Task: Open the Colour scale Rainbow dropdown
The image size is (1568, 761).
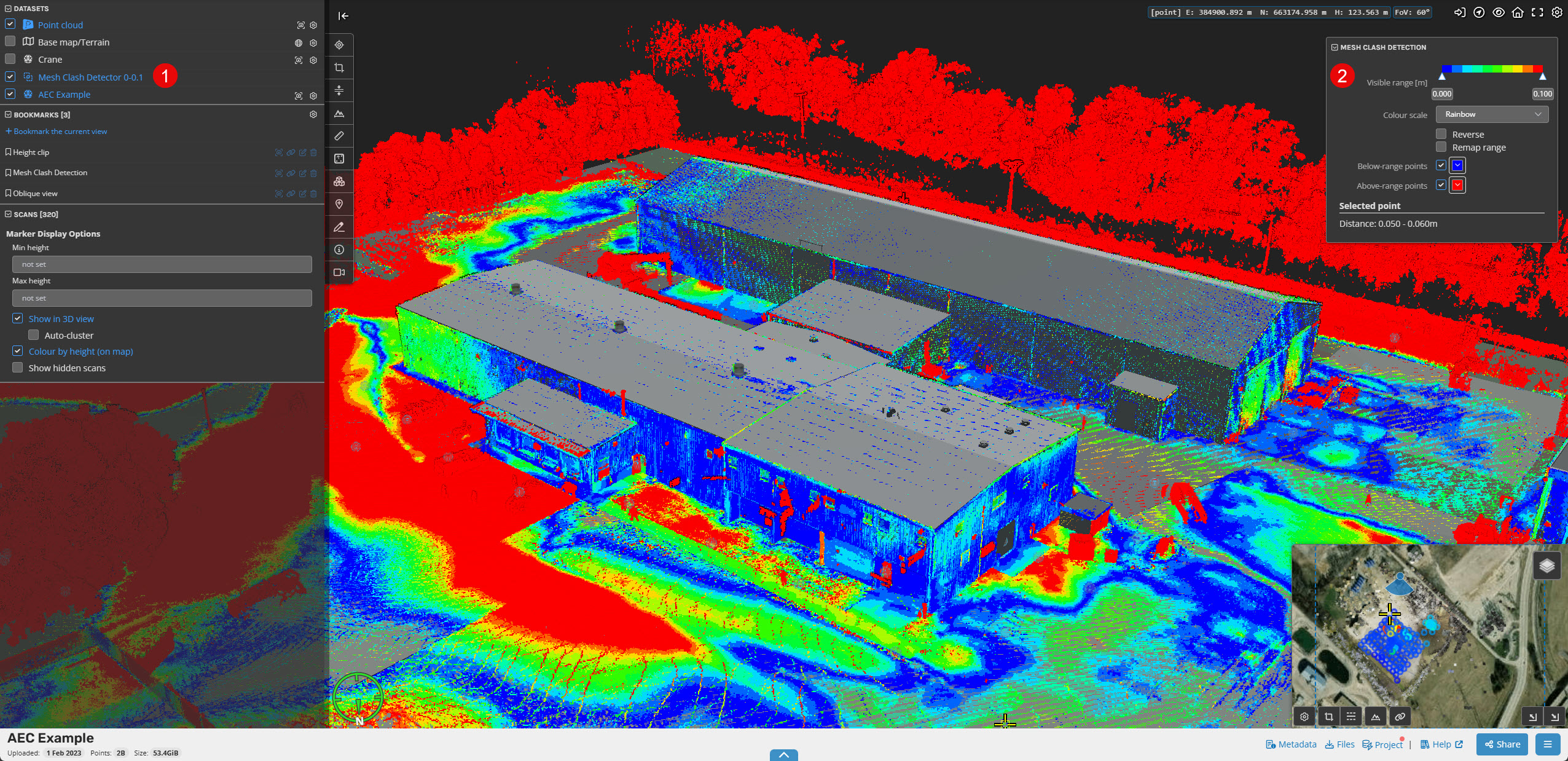Action: [1492, 114]
